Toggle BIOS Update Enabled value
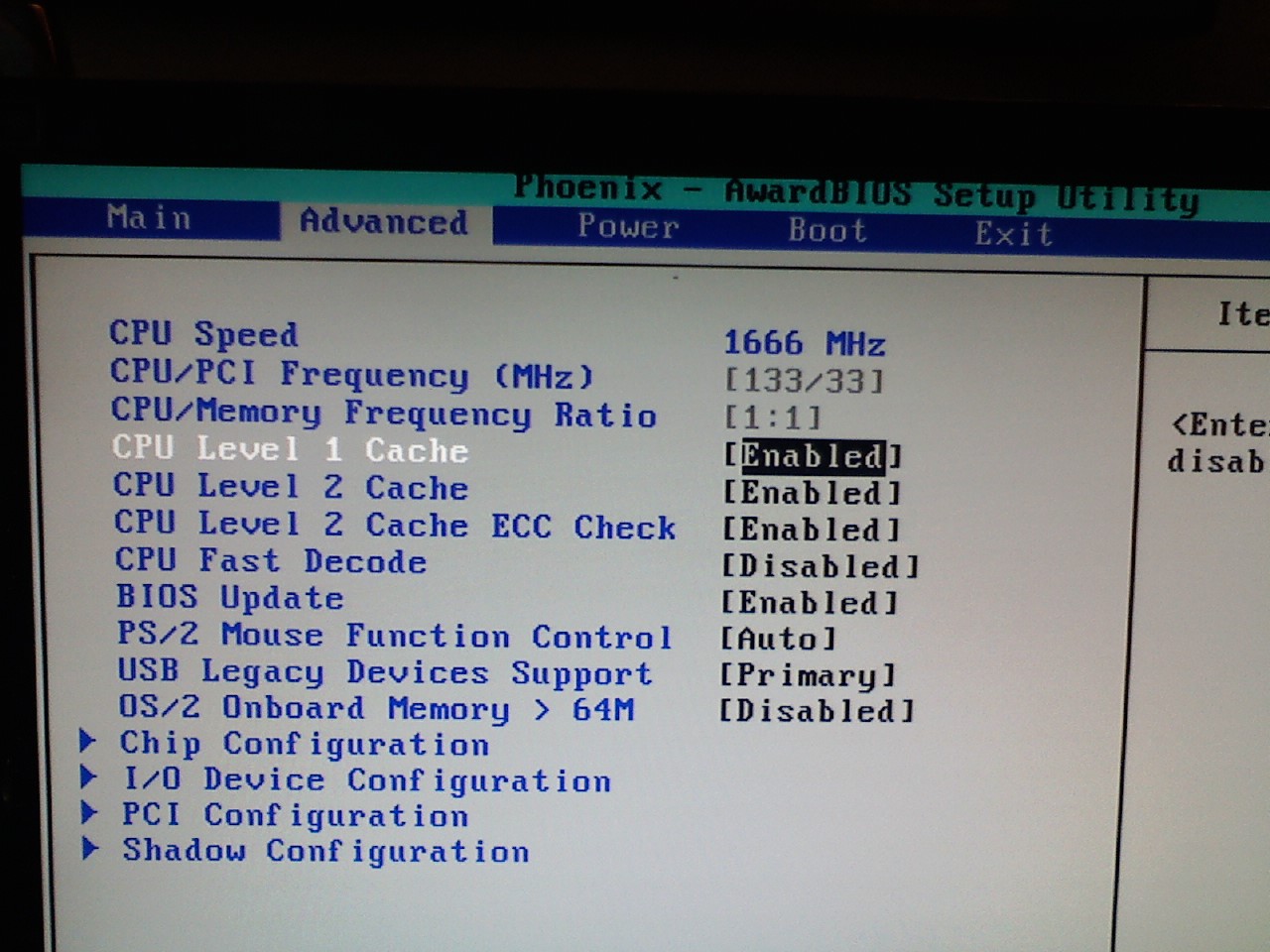Screen dimensions: 1270x952 coord(810,602)
